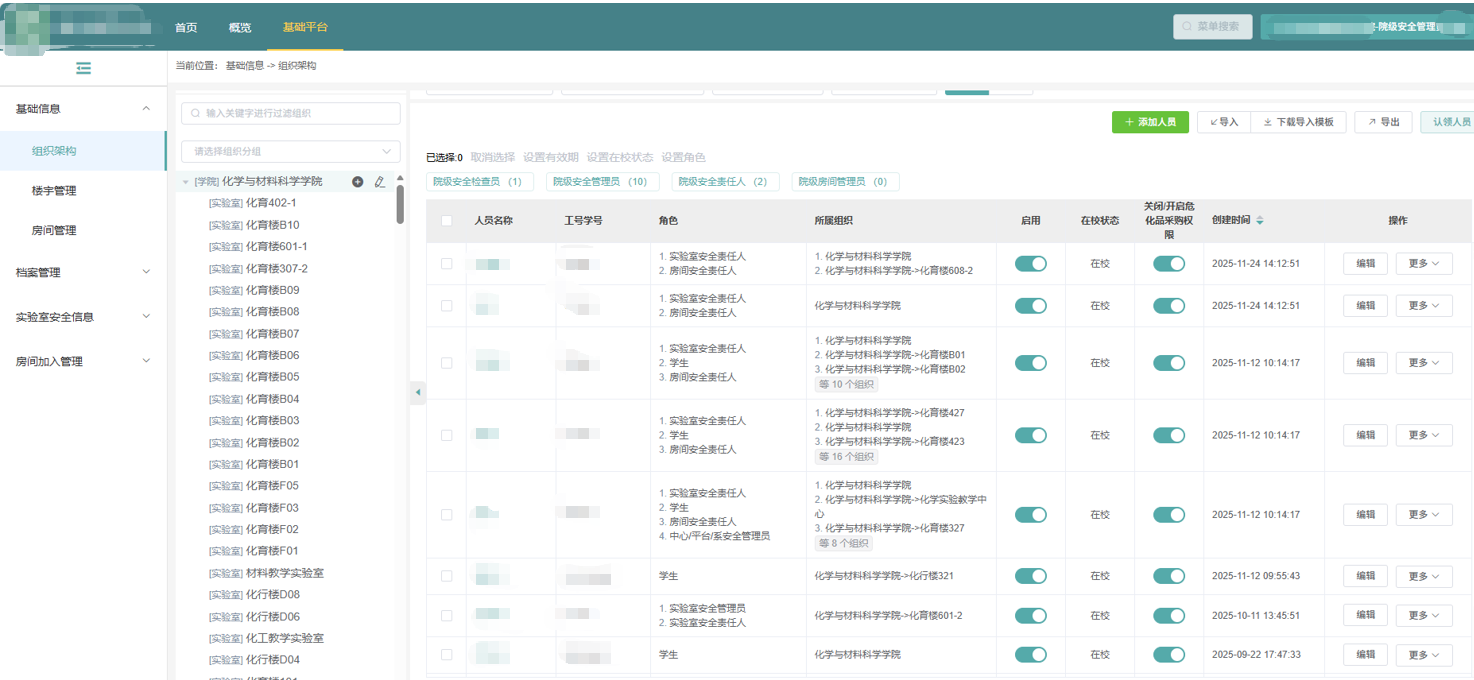
Task: 勾选表头的全选复选框
Action: (x=447, y=220)
